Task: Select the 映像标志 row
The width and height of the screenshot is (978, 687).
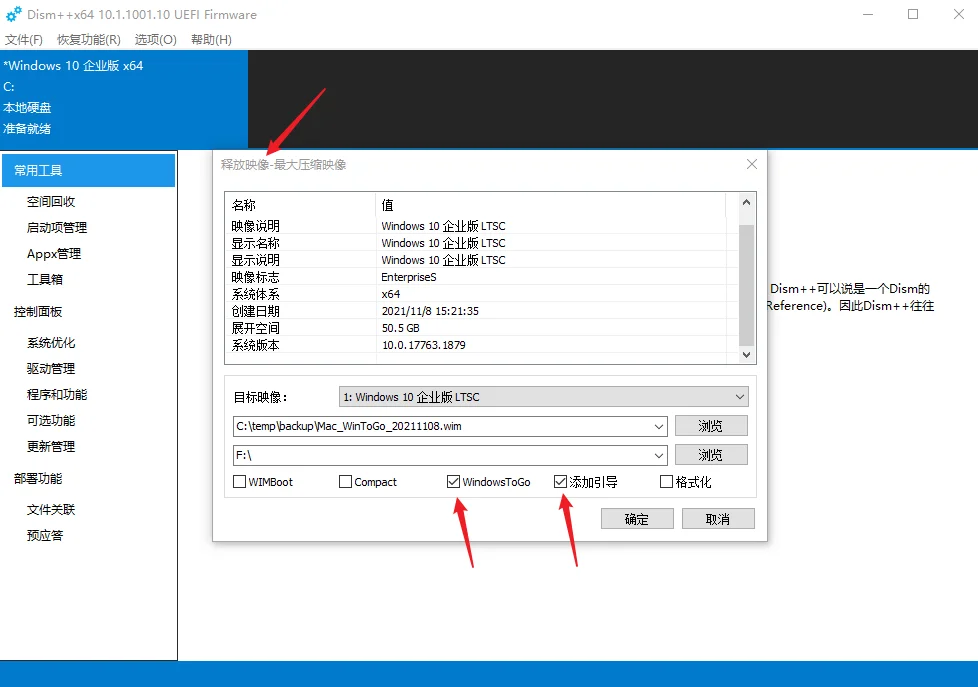Action: coord(476,276)
